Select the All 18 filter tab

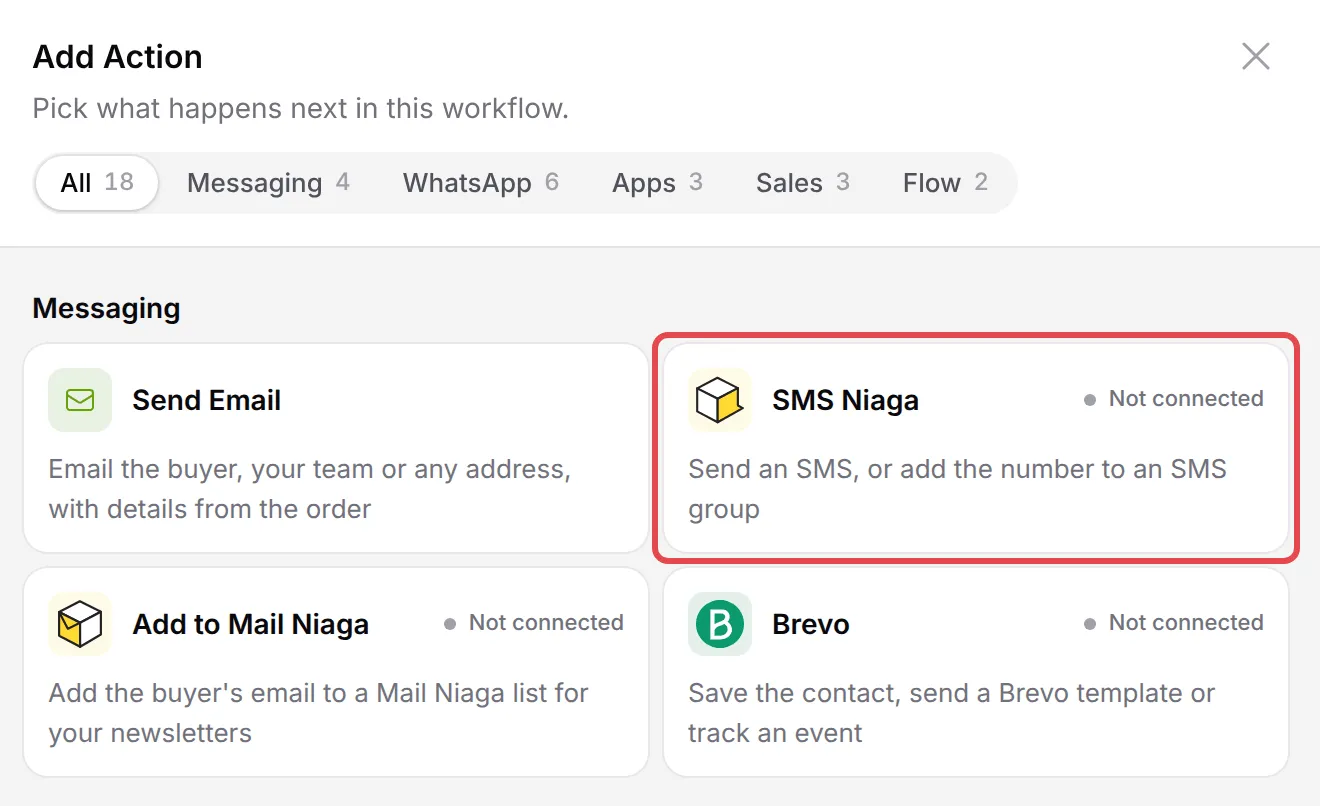[97, 183]
